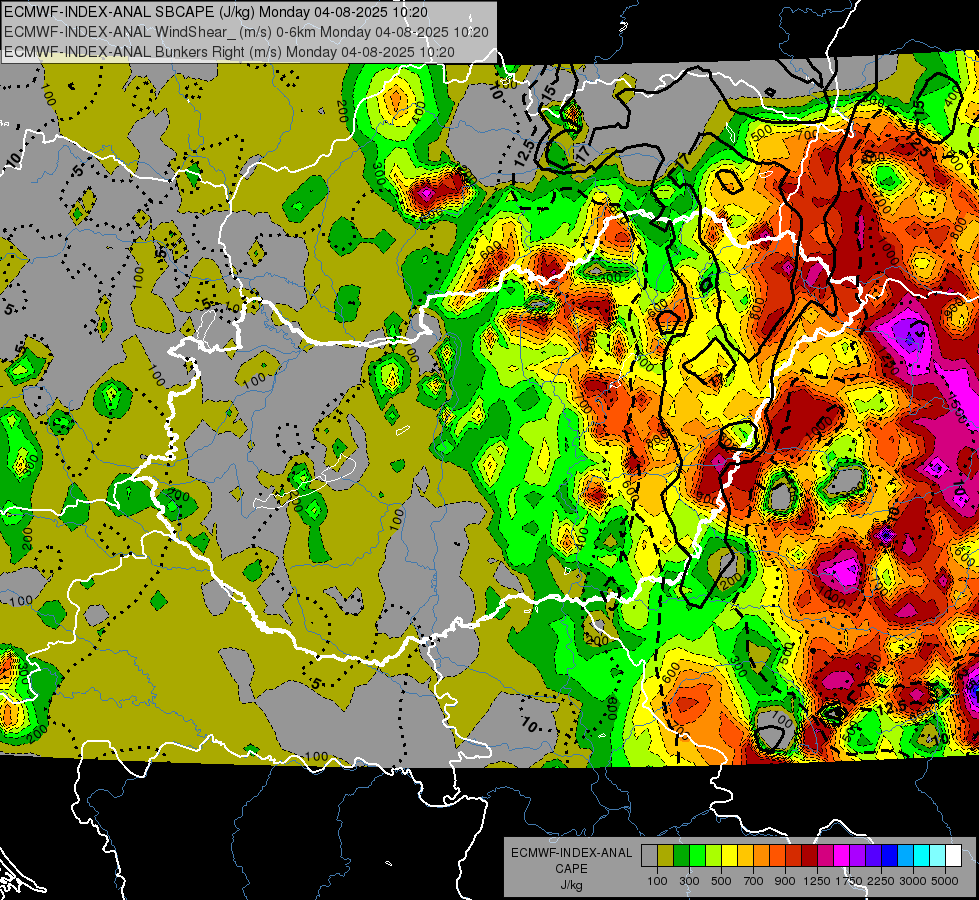Click the ECMWF-INDEX-ANAL legend title

[571, 853]
